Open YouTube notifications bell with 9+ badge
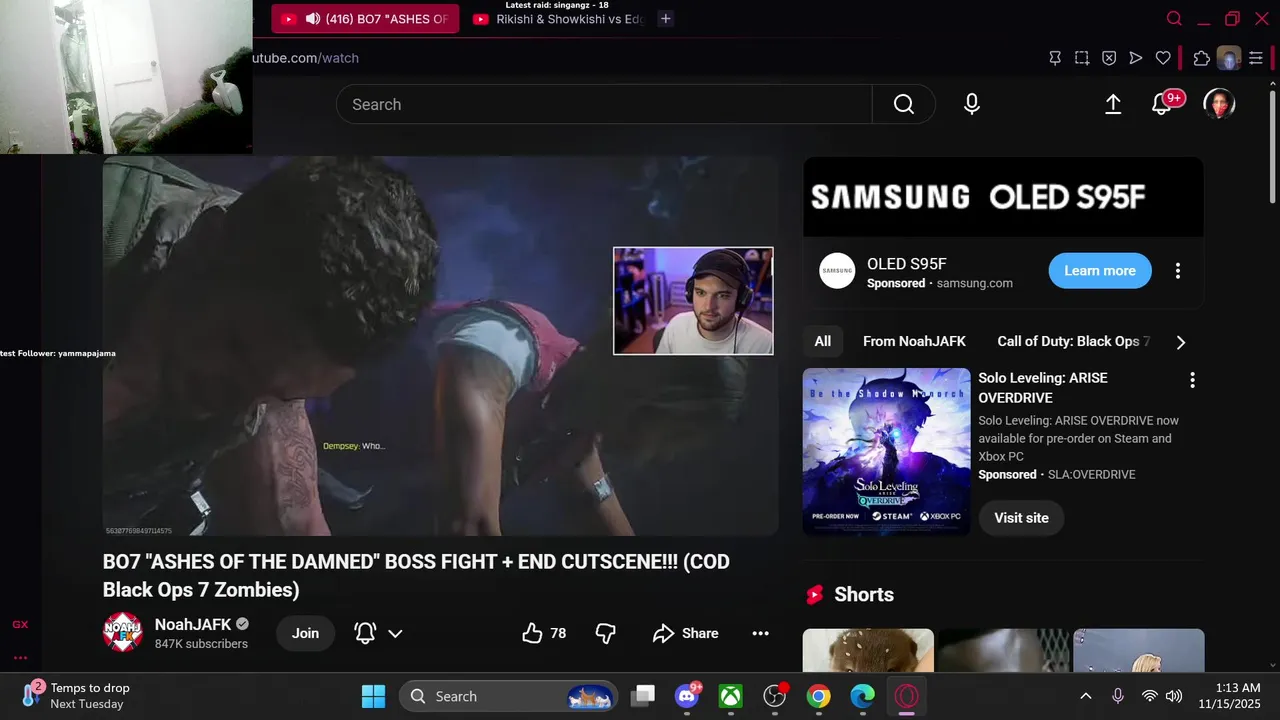 coord(1162,104)
